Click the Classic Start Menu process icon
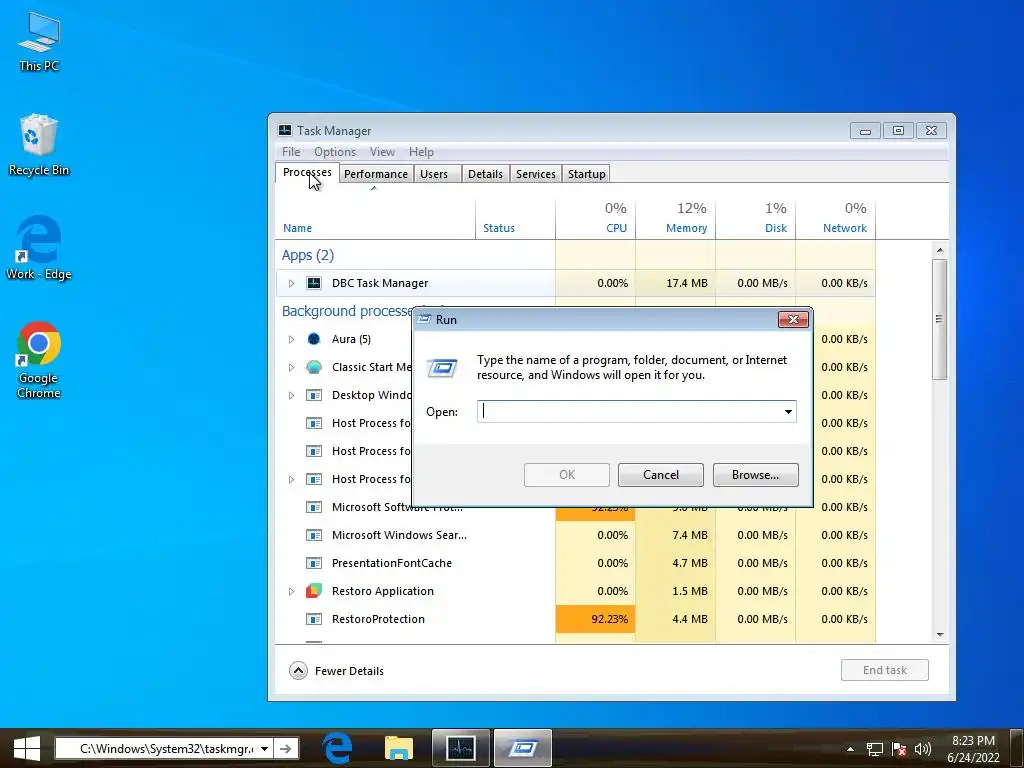 coord(314,367)
